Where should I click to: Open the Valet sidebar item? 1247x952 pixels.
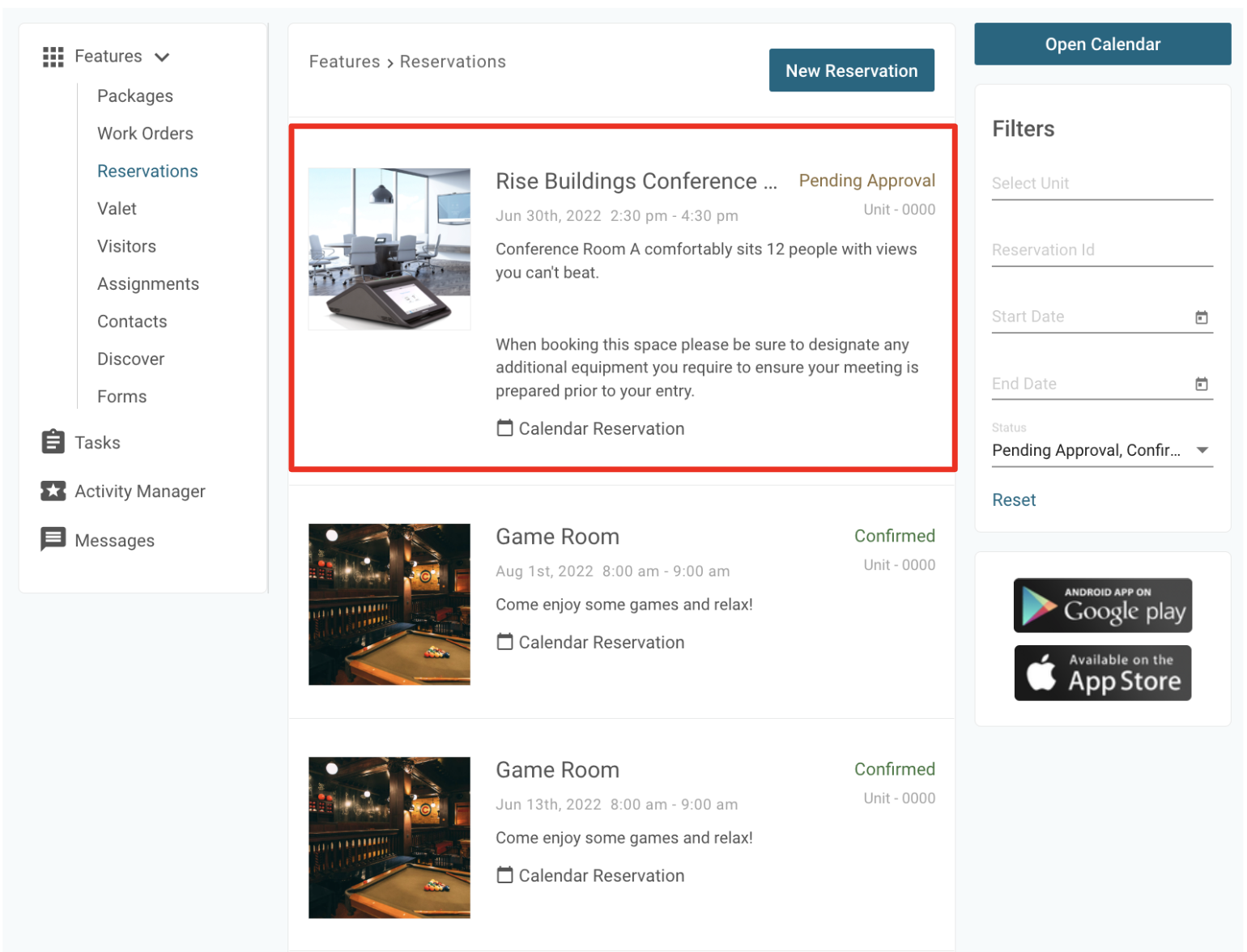click(117, 209)
